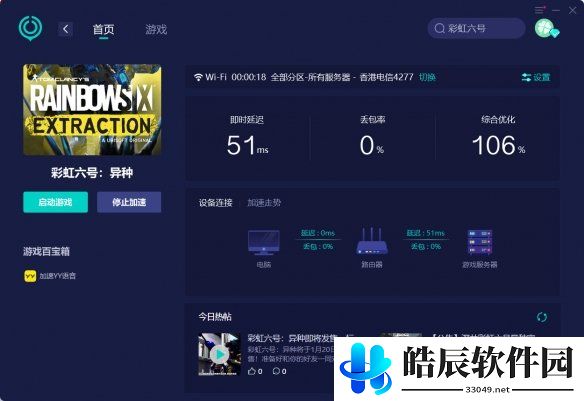
Task: Click the Rainbow Six Extraction cover image
Action: (92, 109)
